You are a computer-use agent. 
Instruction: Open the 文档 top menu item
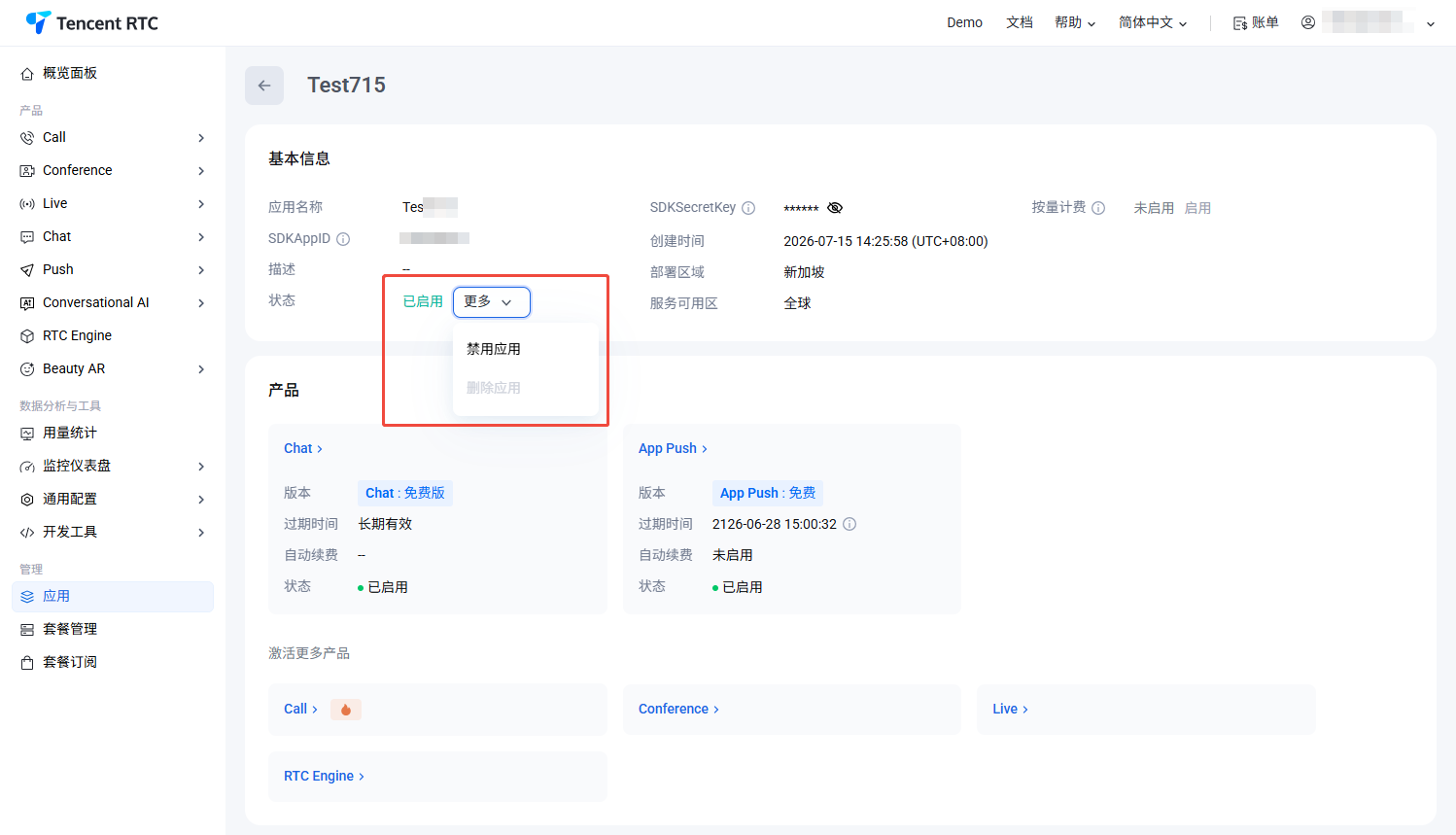click(x=1020, y=22)
